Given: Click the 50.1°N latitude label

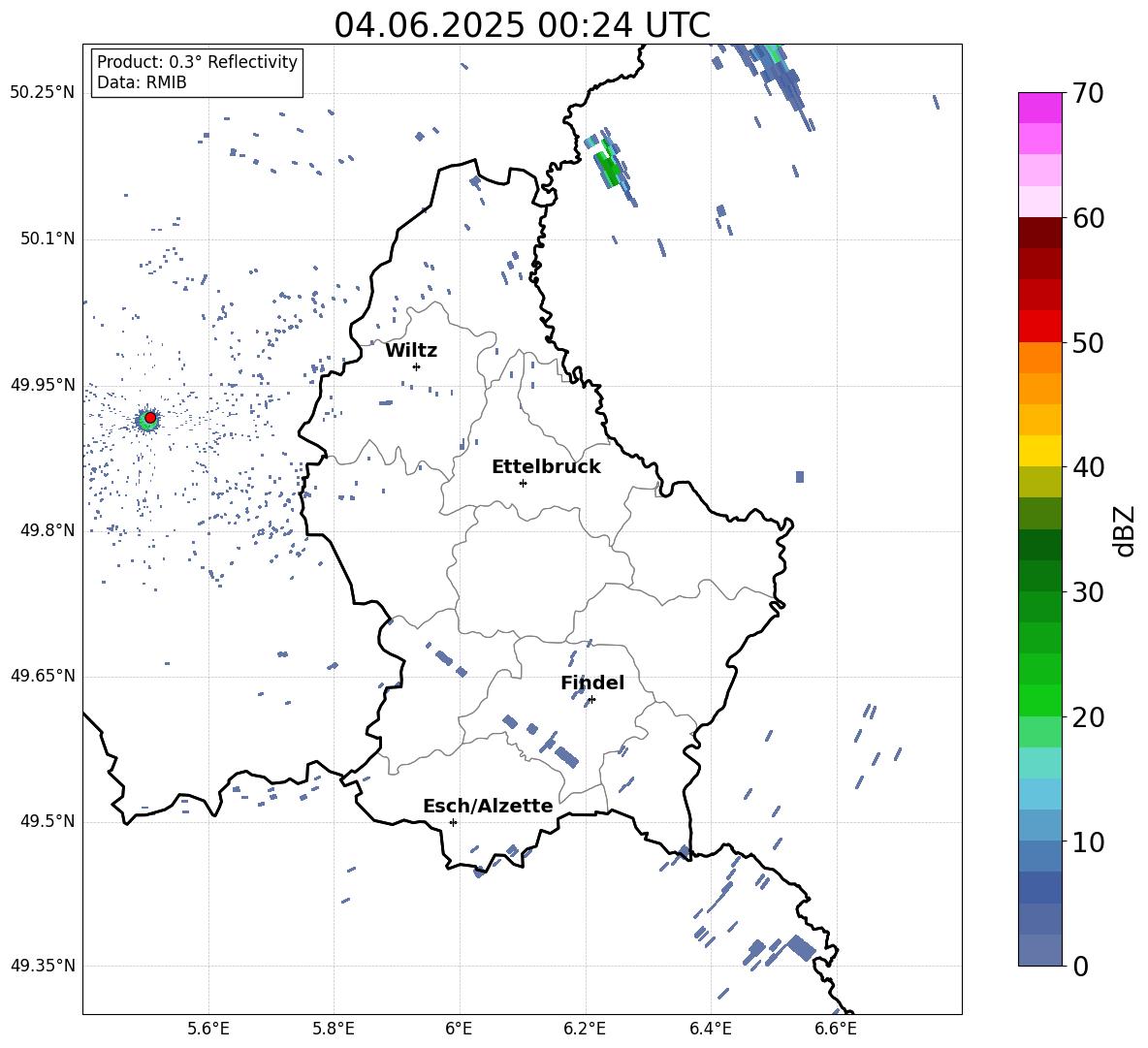Looking at the screenshot, I should click(48, 239).
